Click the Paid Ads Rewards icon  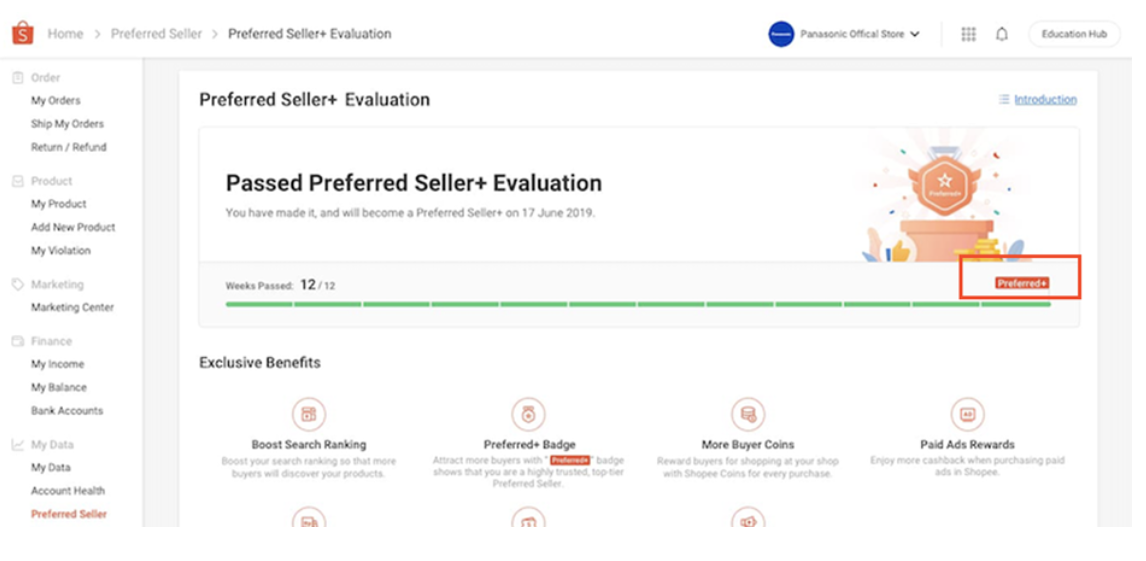[x=967, y=413]
